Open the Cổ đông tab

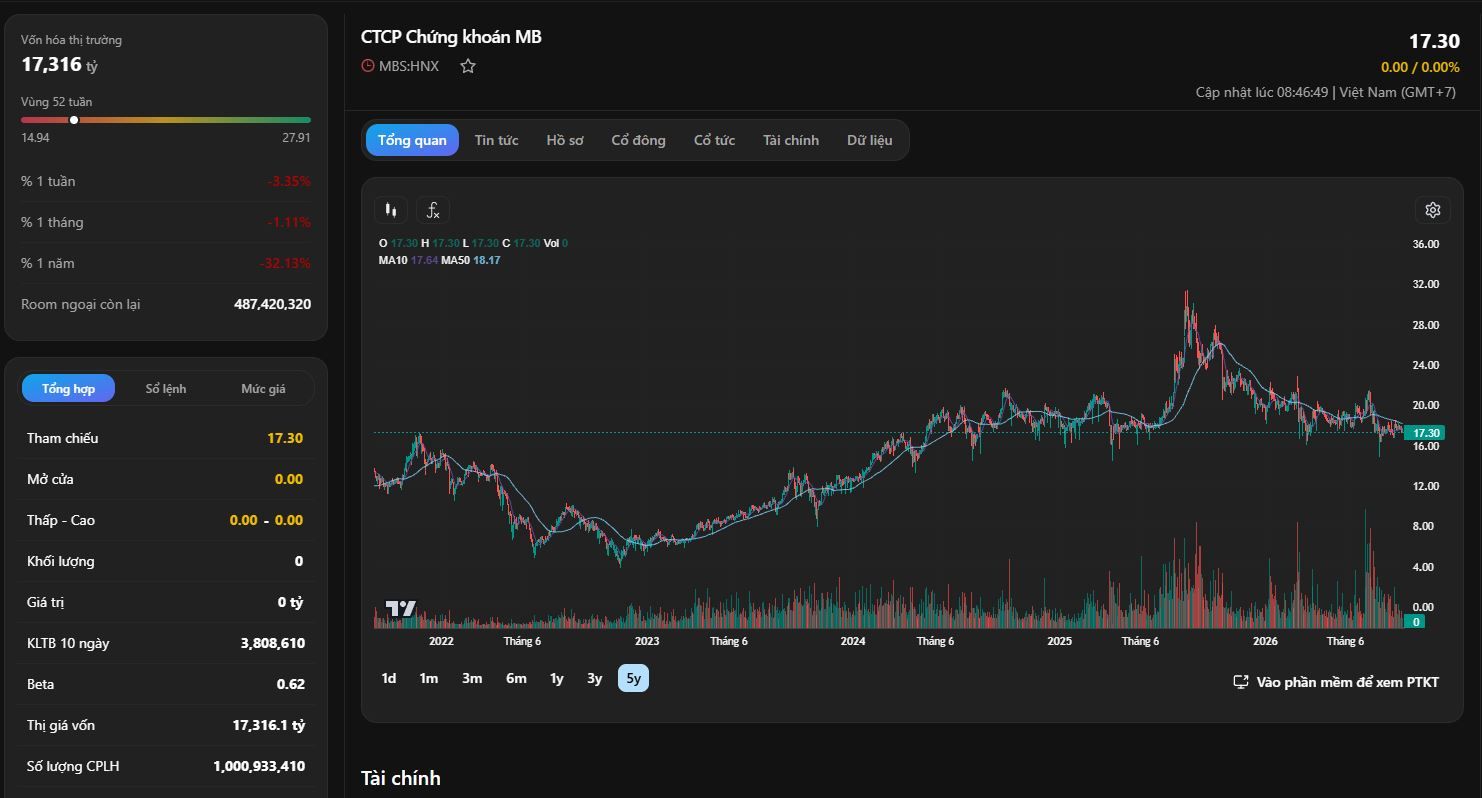click(638, 140)
